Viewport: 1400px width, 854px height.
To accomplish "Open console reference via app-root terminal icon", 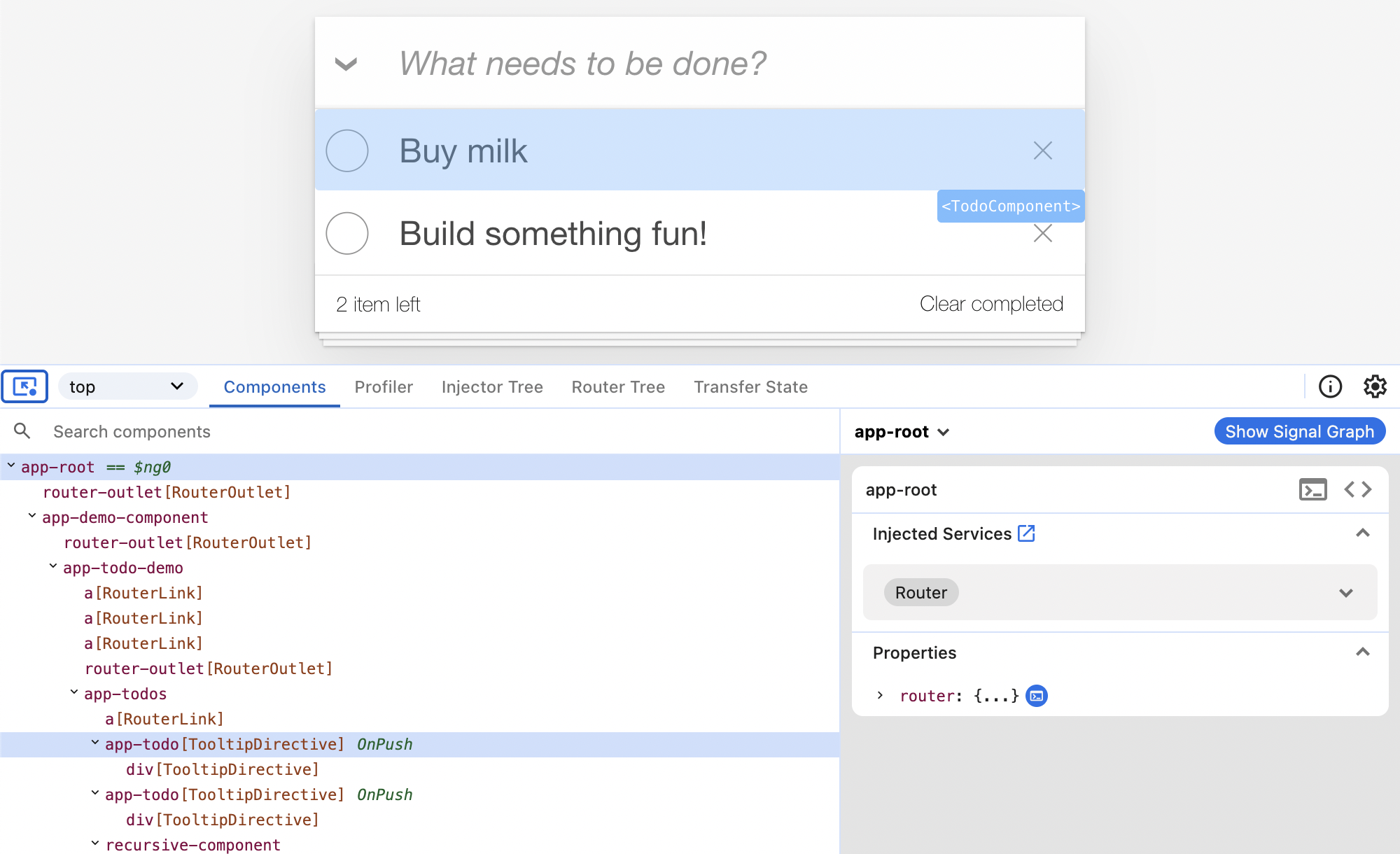I will tap(1313, 489).
